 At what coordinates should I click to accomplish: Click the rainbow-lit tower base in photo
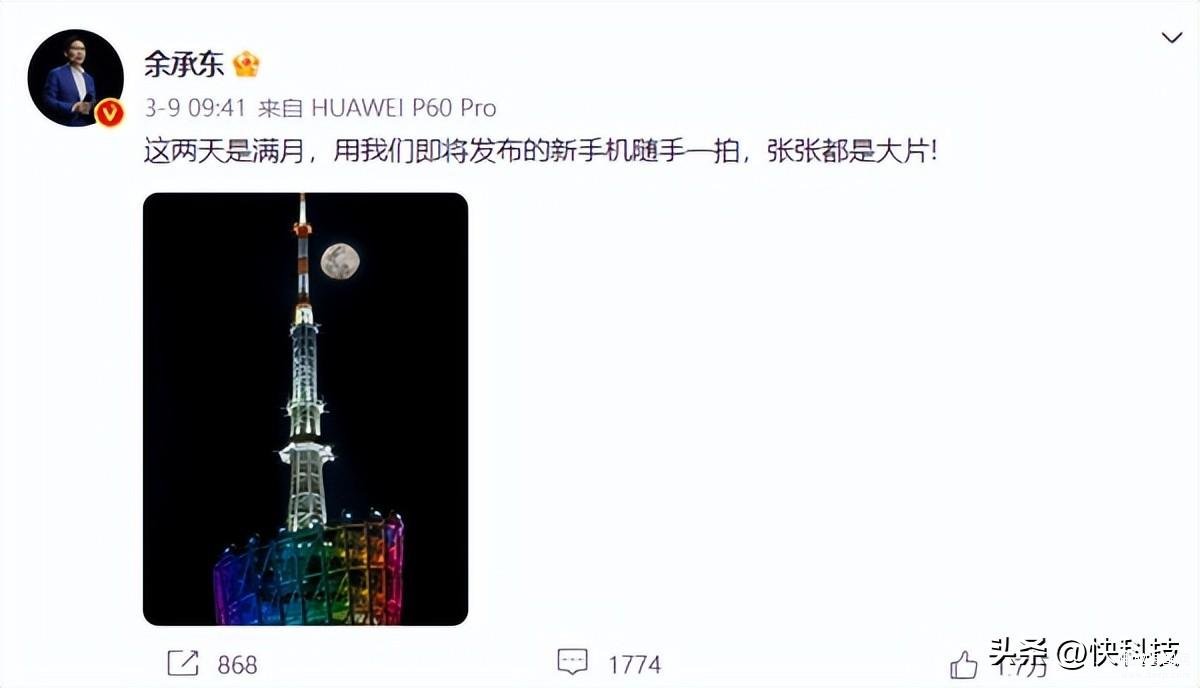pyautogui.click(x=308, y=570)
